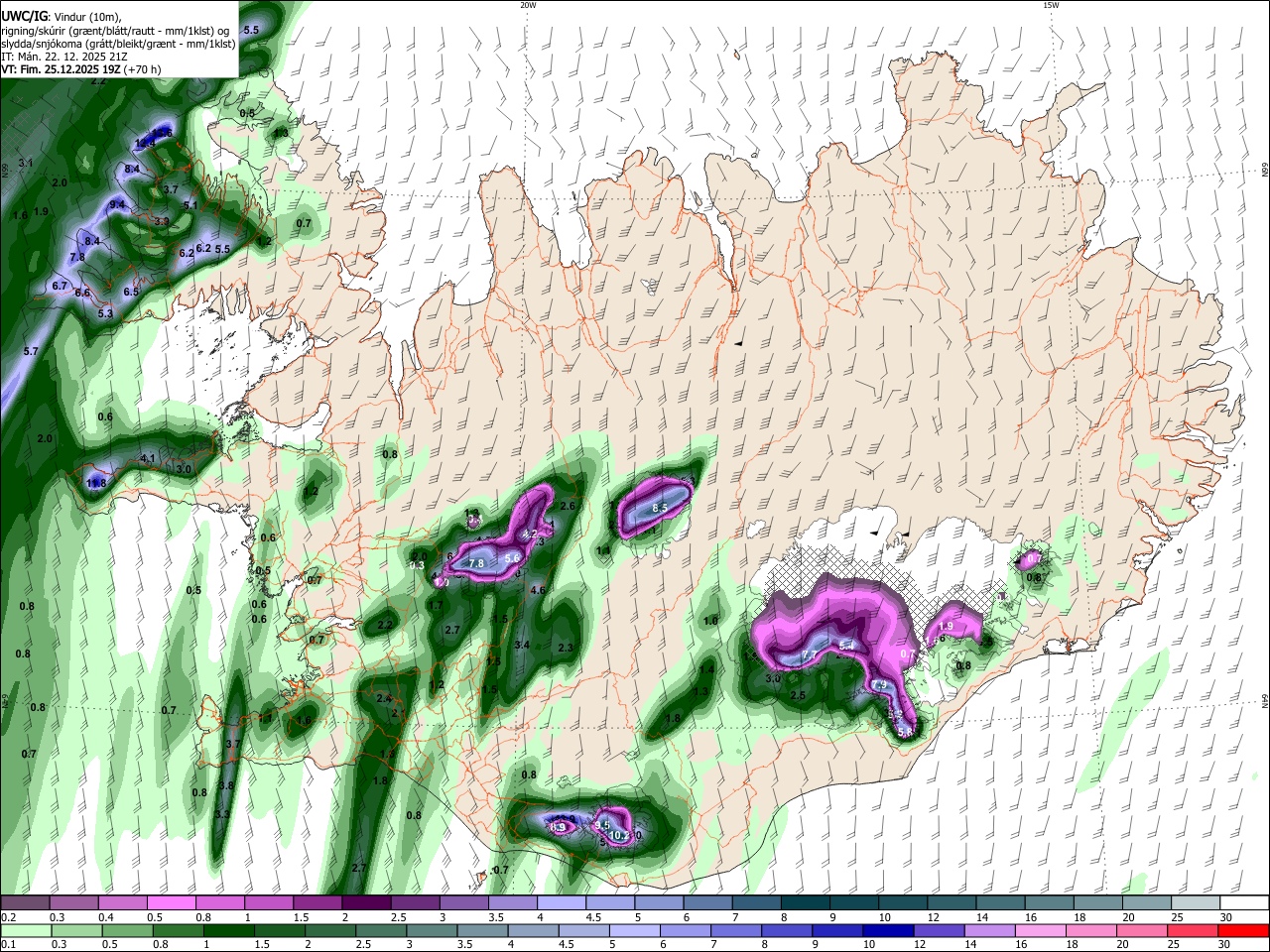
Task: Click the "5.6" precipitation value
Action: pos(512,559)
